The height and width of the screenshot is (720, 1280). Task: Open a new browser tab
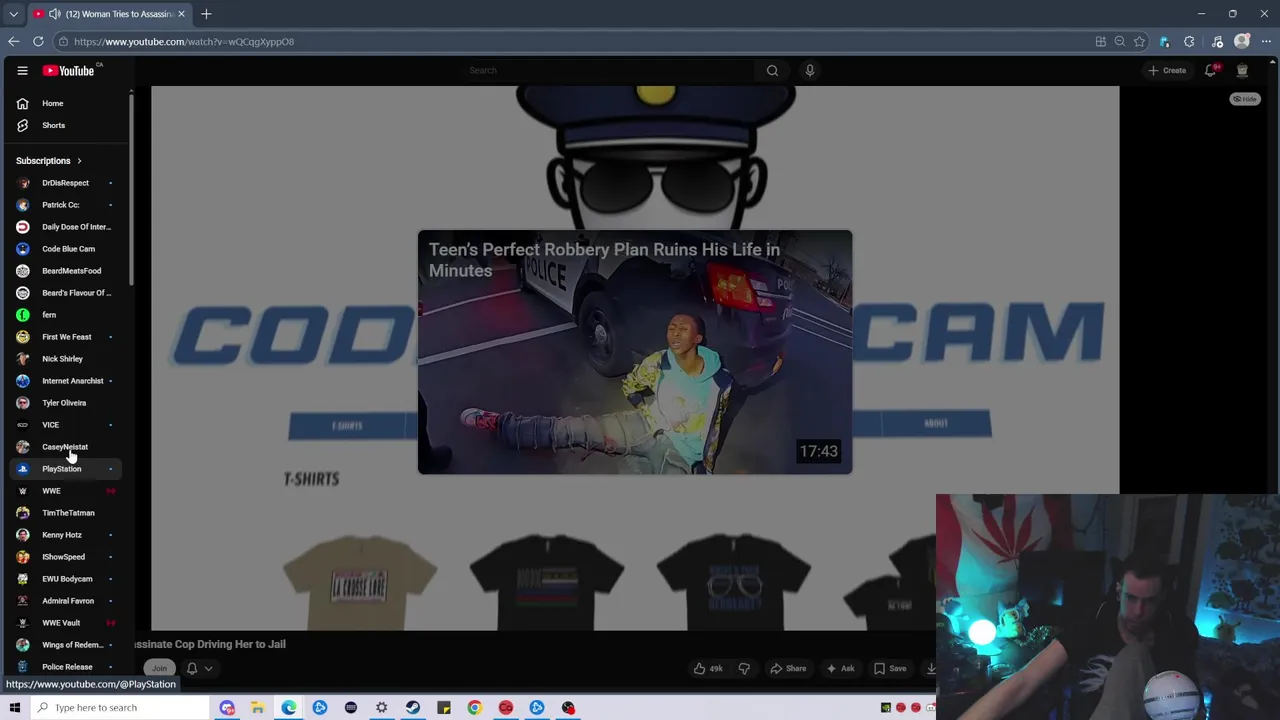(206, 14)
